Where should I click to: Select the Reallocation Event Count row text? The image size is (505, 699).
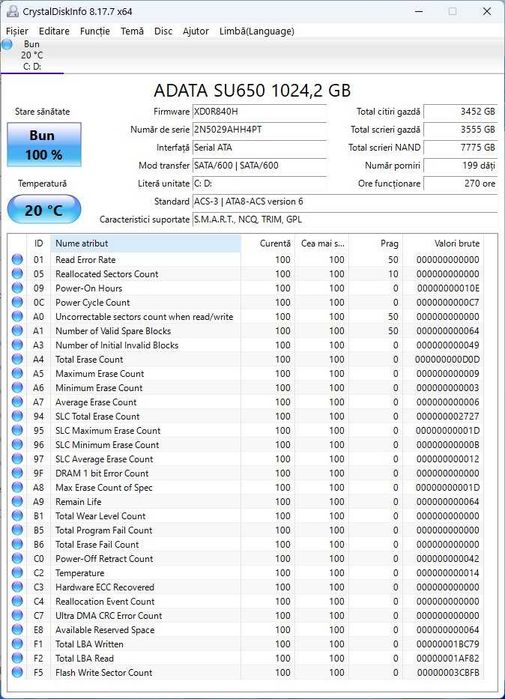point(105,601)
